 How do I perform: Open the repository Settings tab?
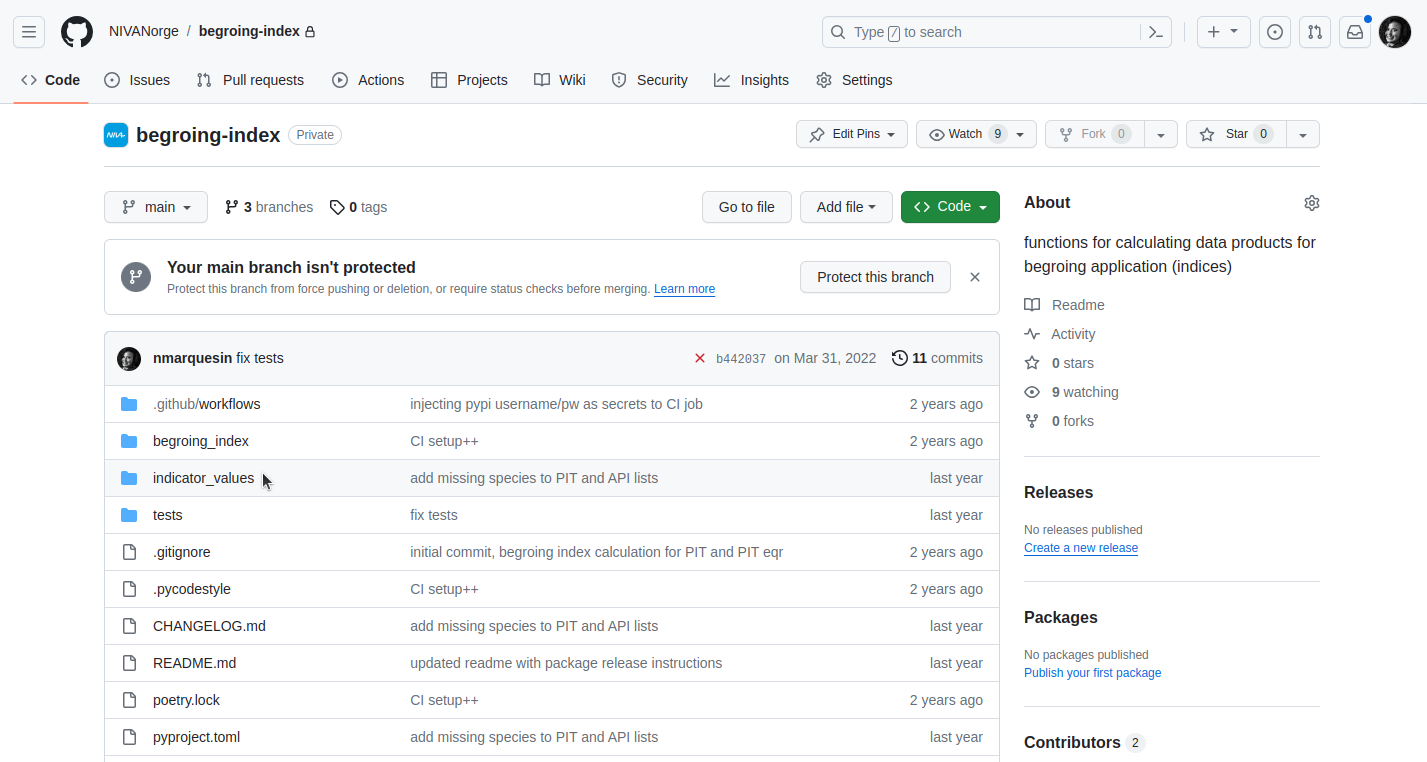(x=854, y=80)
